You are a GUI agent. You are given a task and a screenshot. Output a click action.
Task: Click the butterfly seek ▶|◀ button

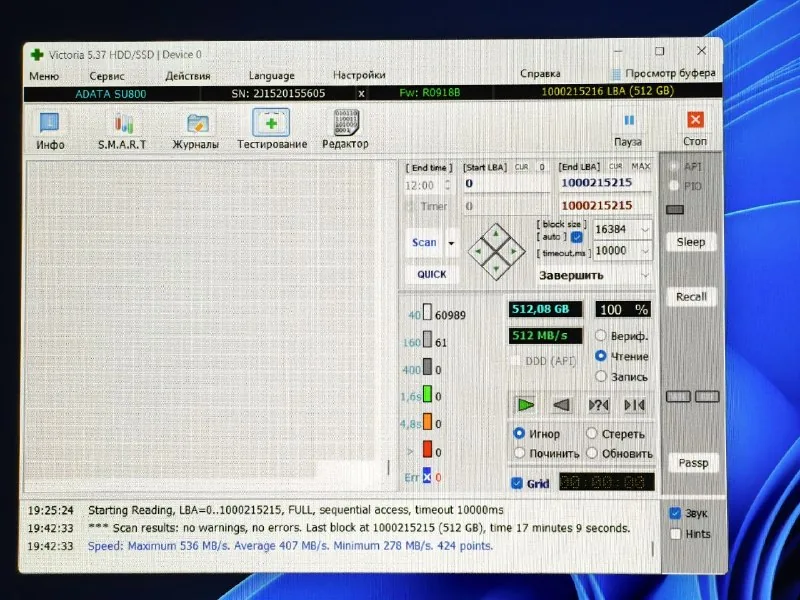tap(634, 405)
